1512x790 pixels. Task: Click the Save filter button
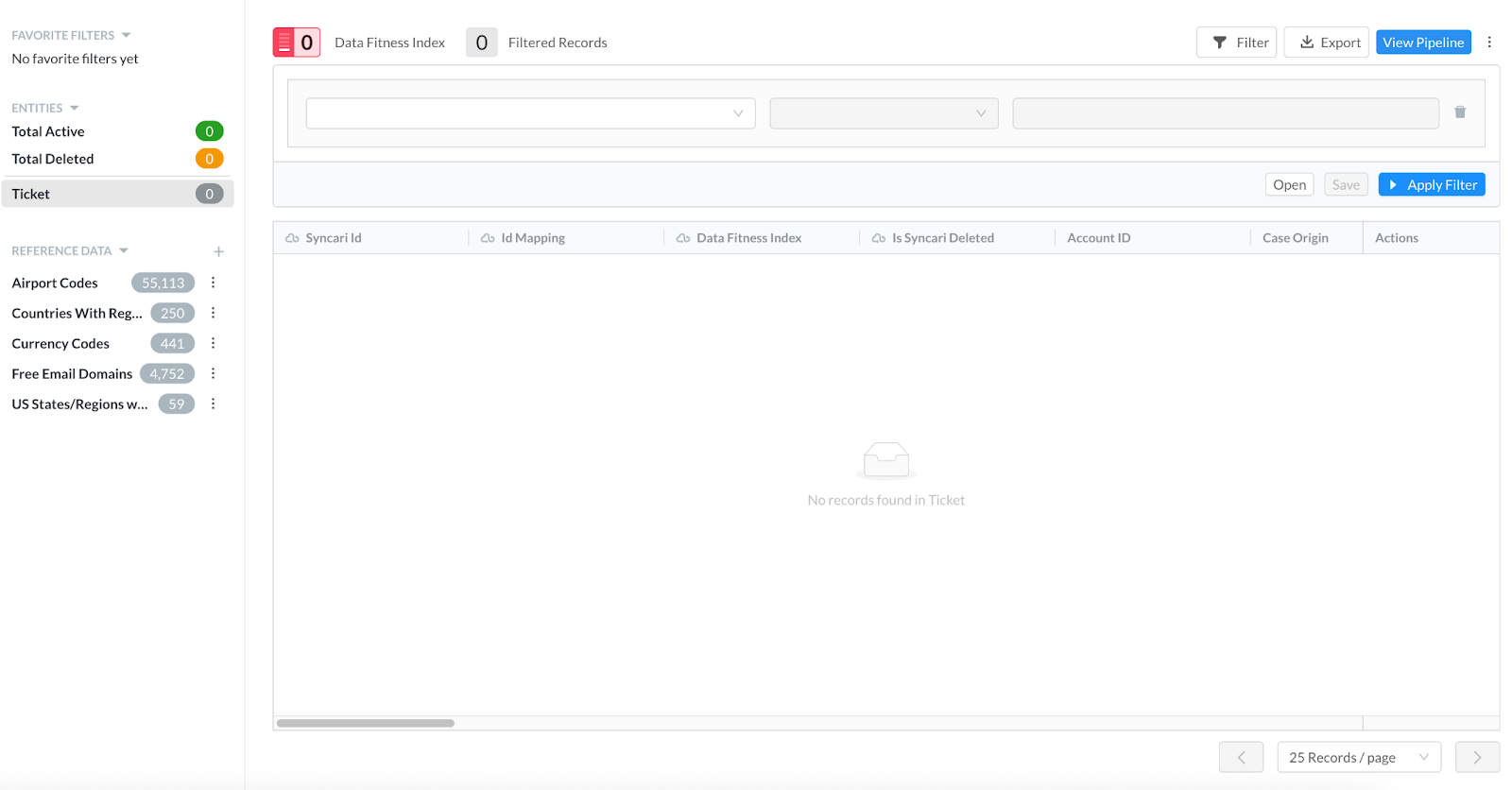point(1346,184)
